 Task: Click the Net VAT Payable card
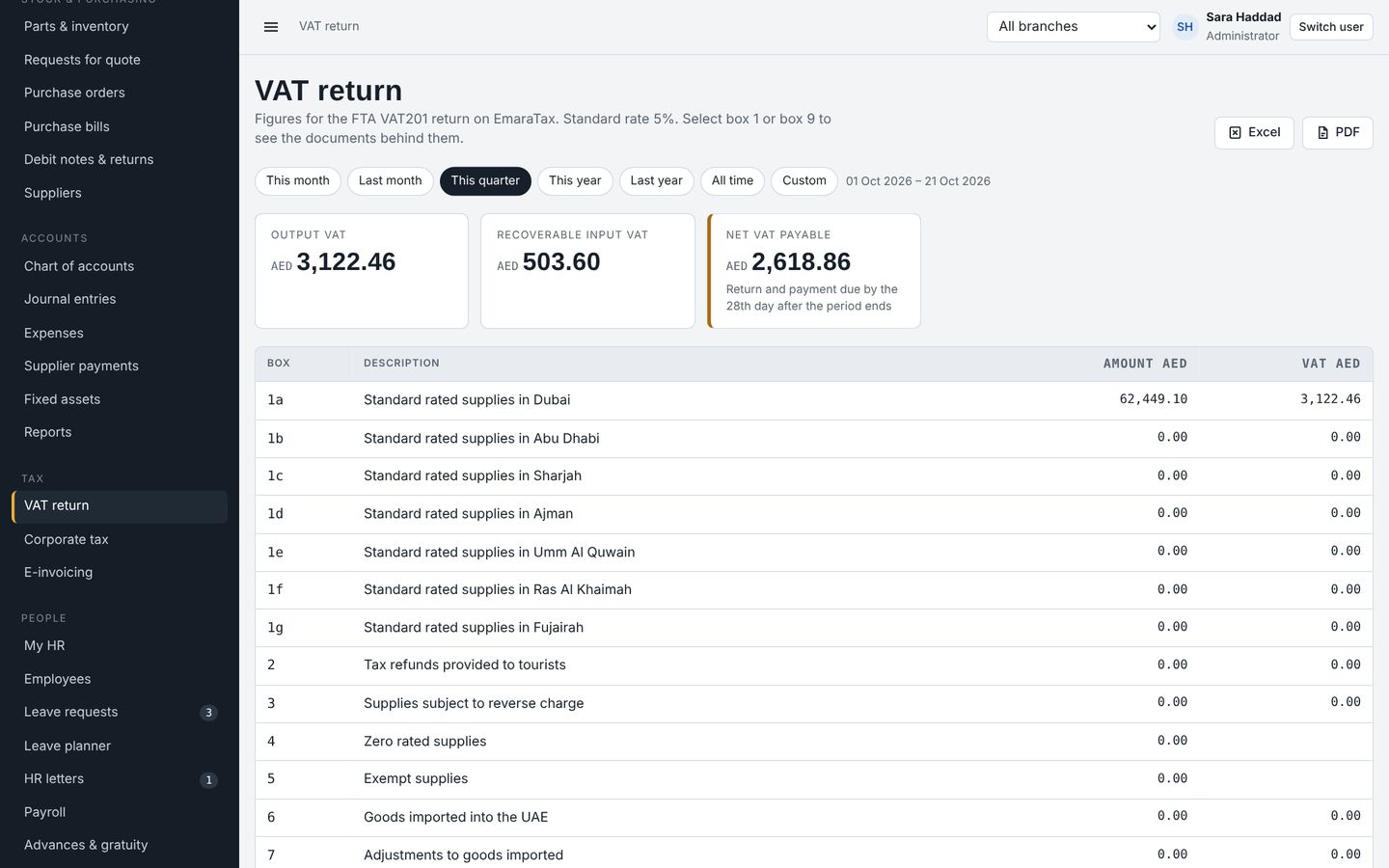pos(814,271)
